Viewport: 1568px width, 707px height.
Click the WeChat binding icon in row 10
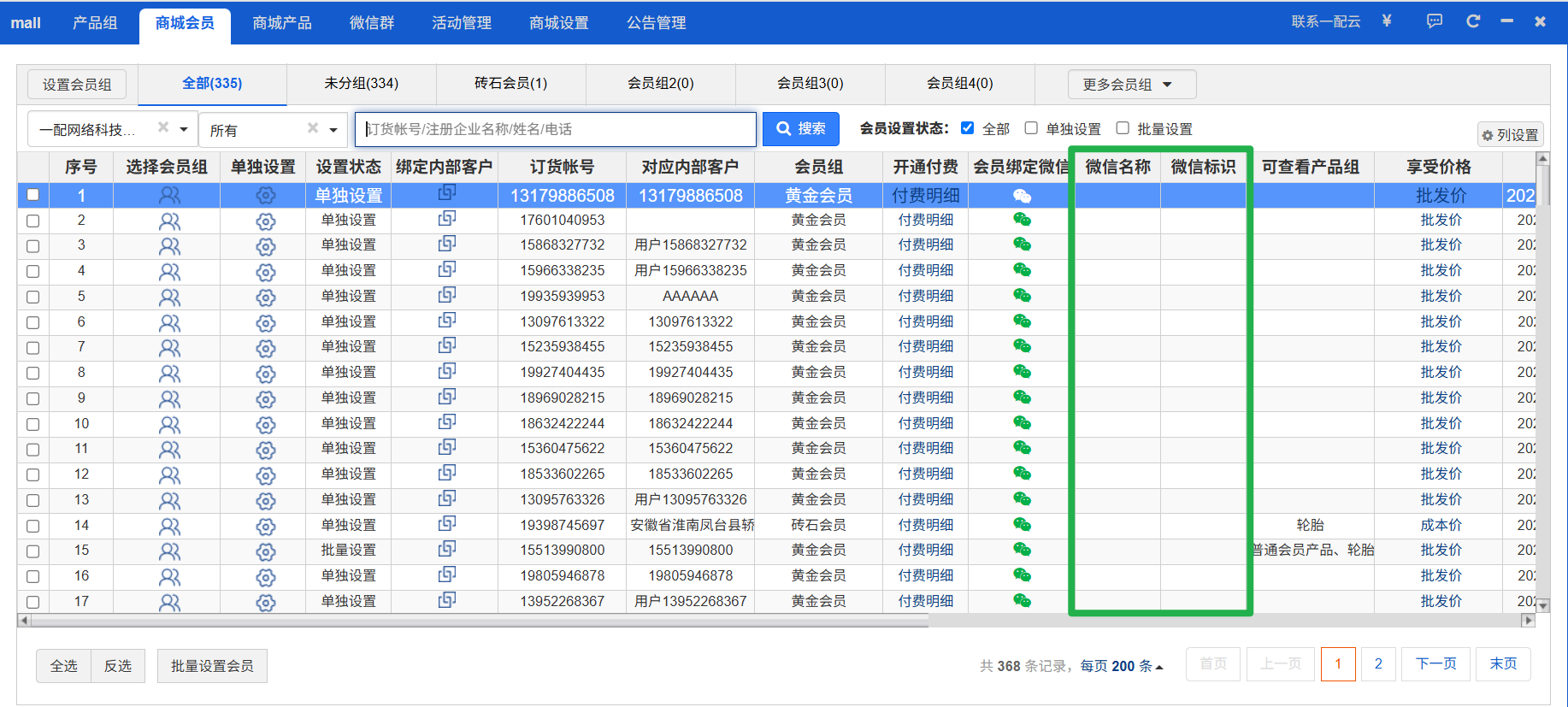[x=1022, y=423]
